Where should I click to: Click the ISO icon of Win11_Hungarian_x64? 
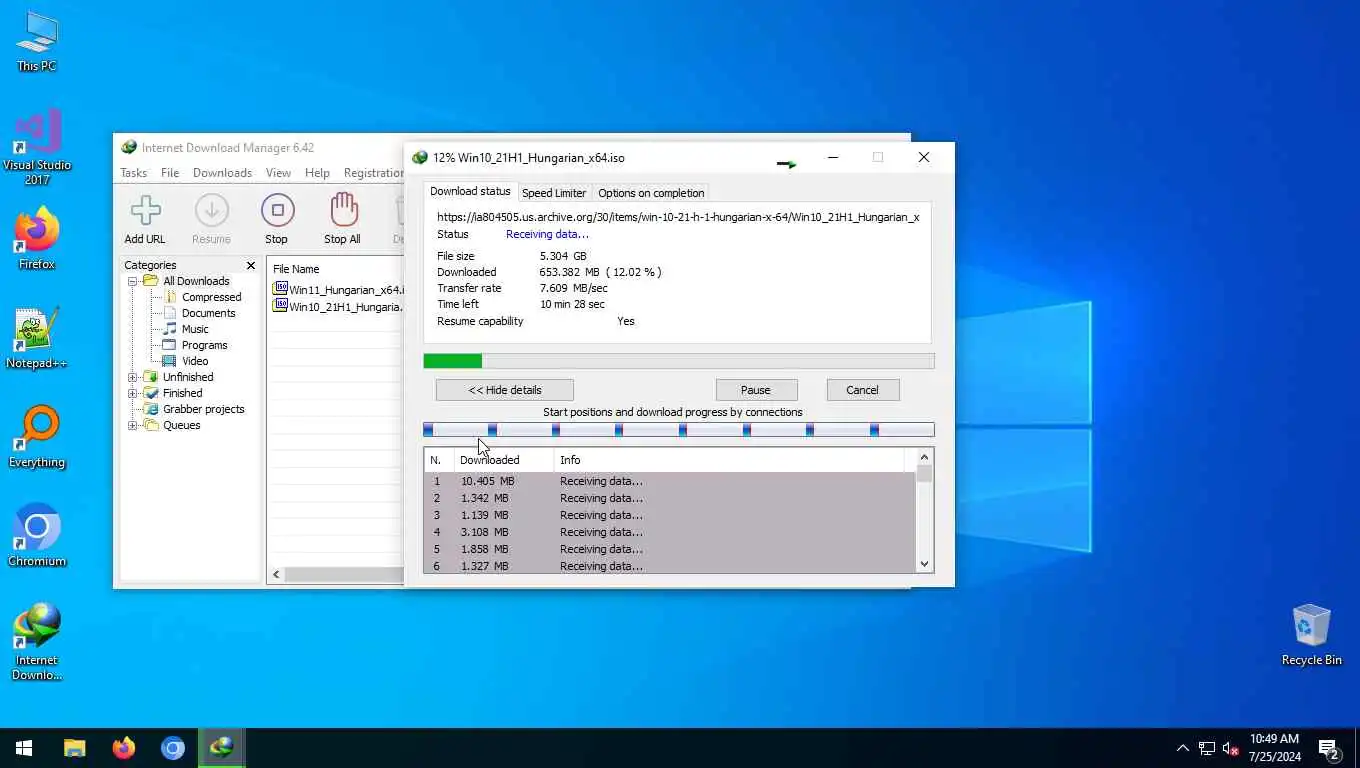(x=281, y=289)
